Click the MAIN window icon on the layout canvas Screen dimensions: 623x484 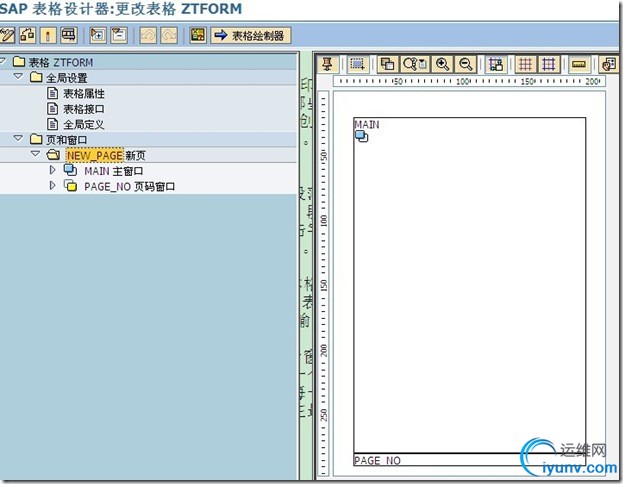click(x=362, y=137)
